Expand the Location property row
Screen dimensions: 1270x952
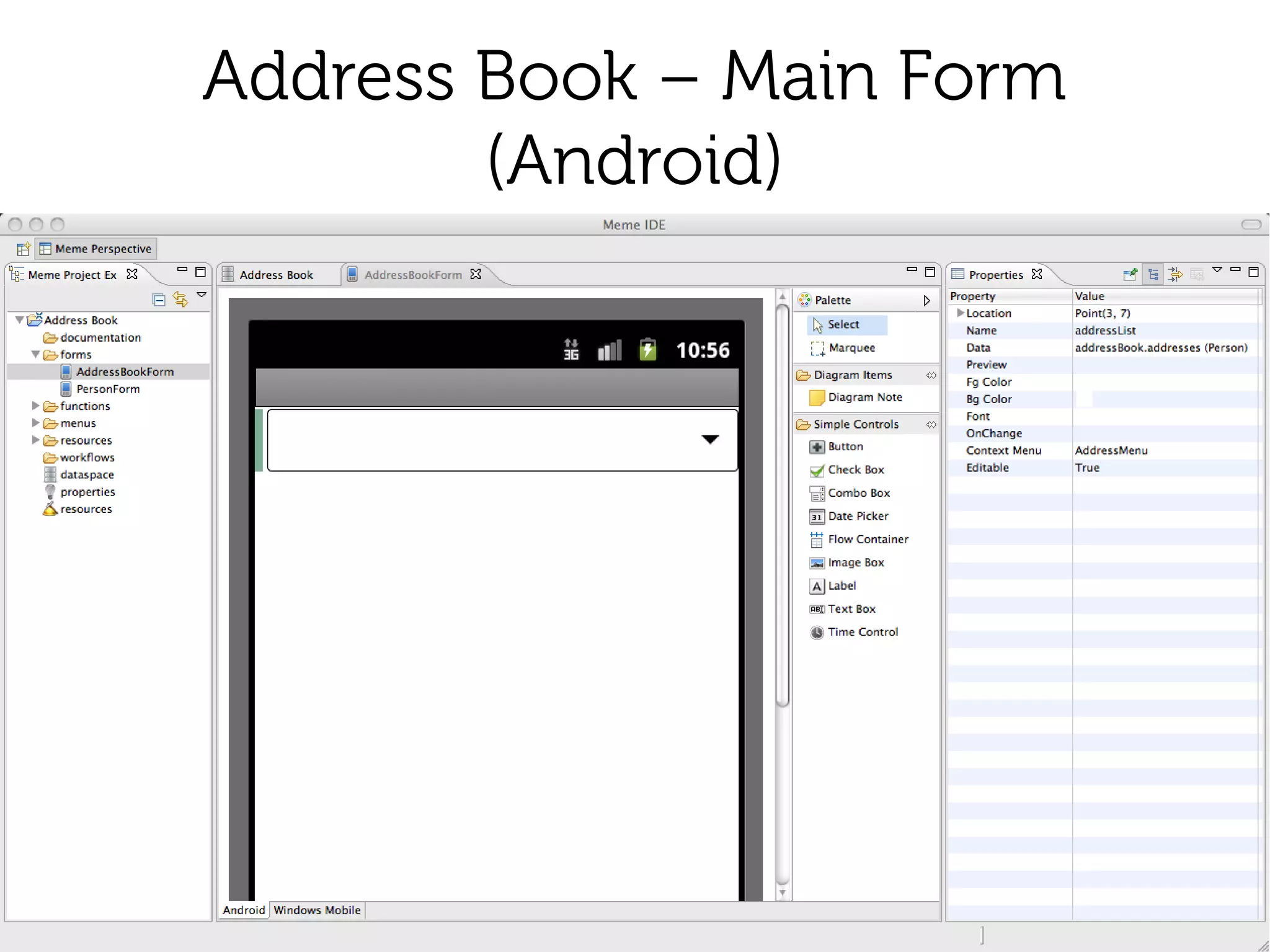pyautogui.click(x=960, y=313)
